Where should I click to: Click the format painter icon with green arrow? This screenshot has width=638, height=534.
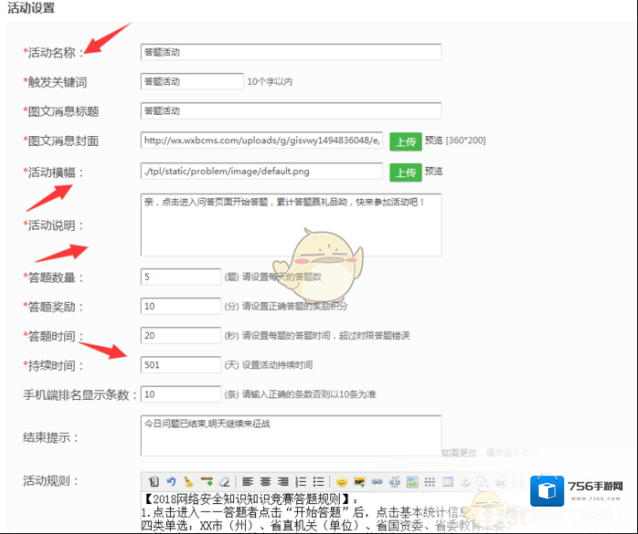pyautogui.click(x=207, y=481)
